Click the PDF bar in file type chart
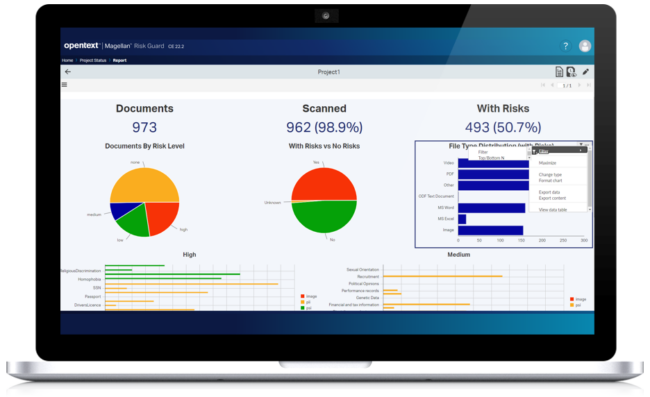 click(x=493, y=174)
